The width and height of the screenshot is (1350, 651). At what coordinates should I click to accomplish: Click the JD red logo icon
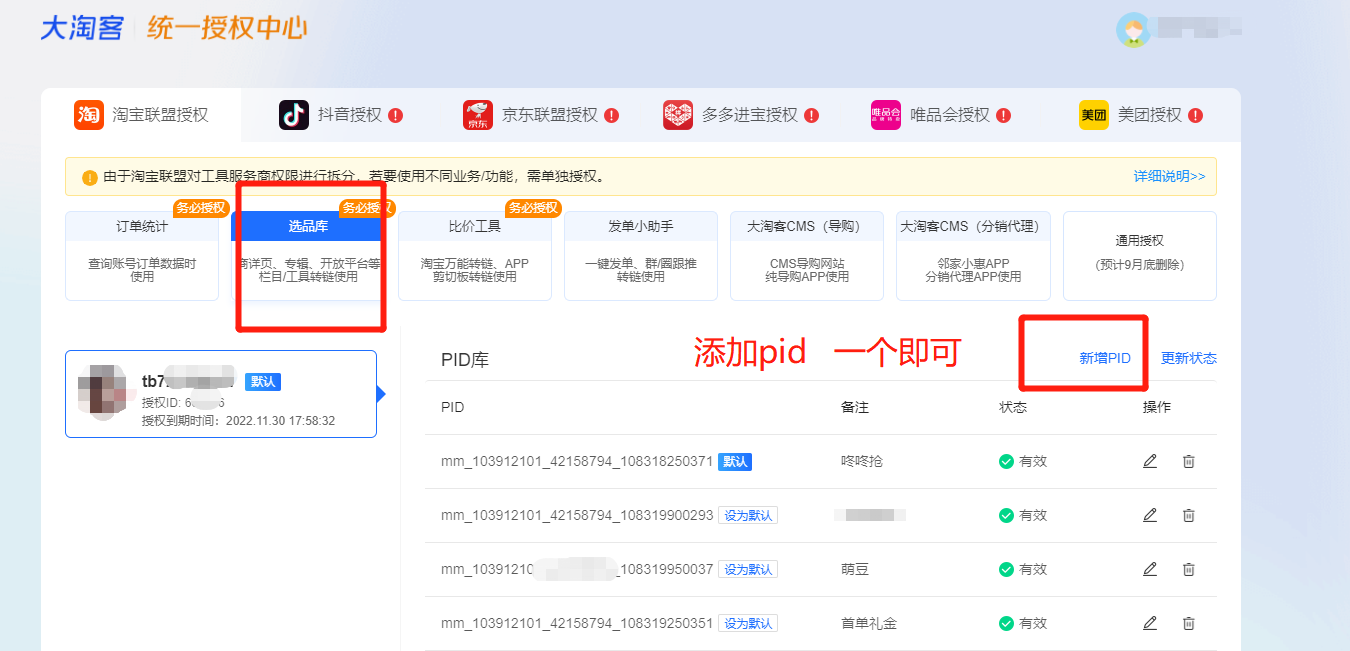pyautogui.click(x=478, y=115)
